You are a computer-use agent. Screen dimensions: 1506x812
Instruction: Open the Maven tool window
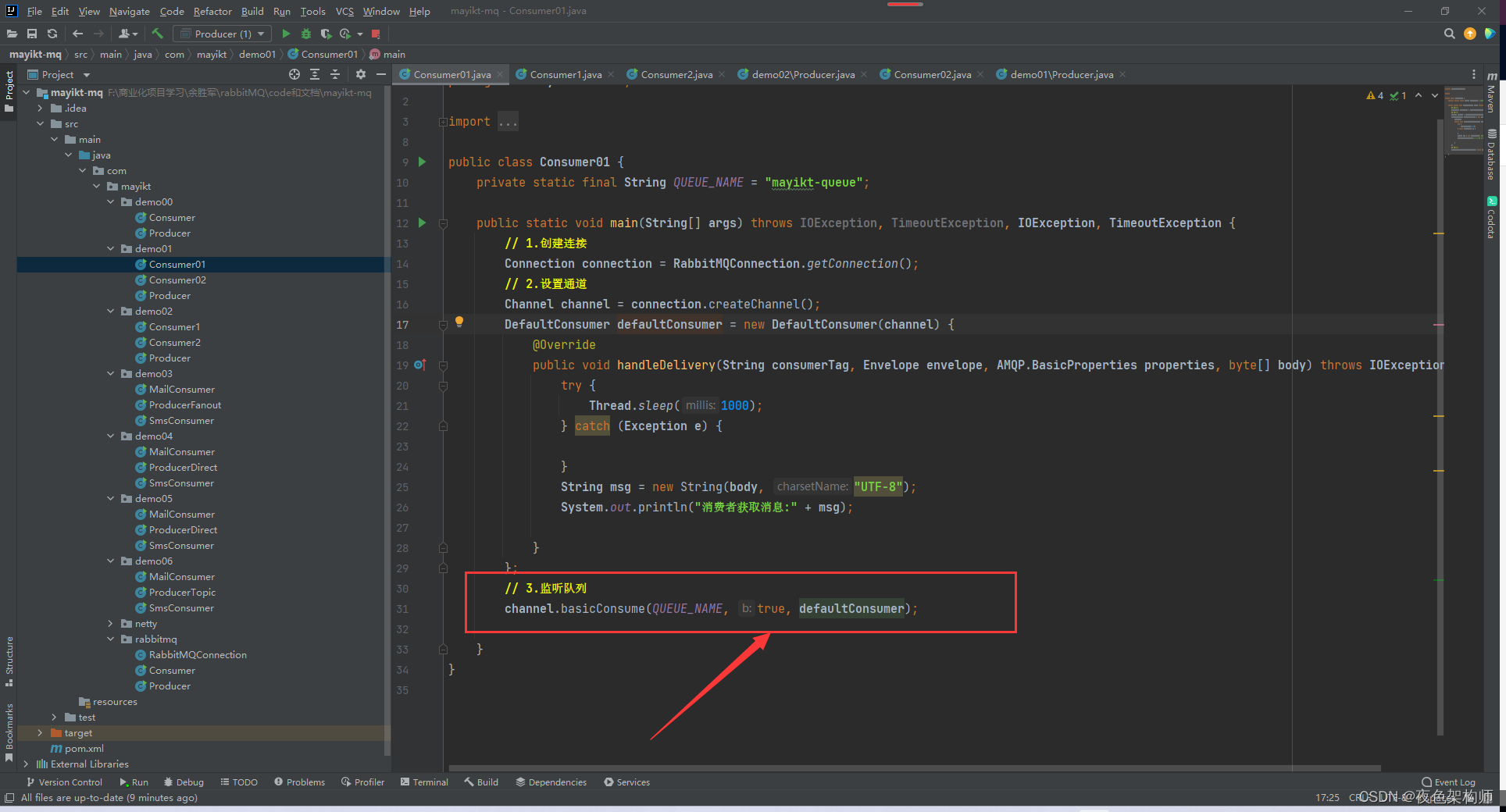tap(1492, 92)
